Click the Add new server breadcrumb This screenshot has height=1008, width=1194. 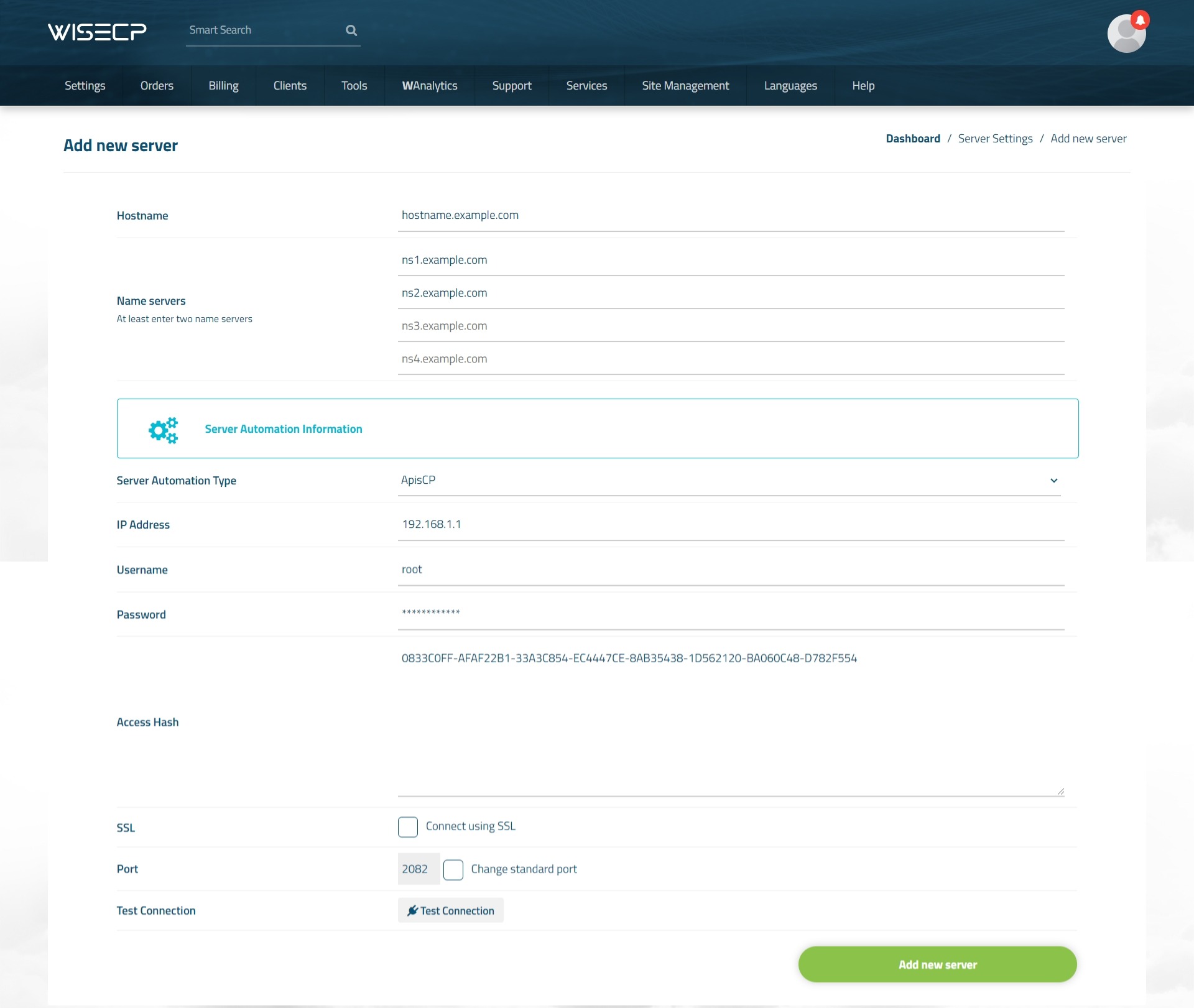pyautogui.click(x=1088, y=139)
